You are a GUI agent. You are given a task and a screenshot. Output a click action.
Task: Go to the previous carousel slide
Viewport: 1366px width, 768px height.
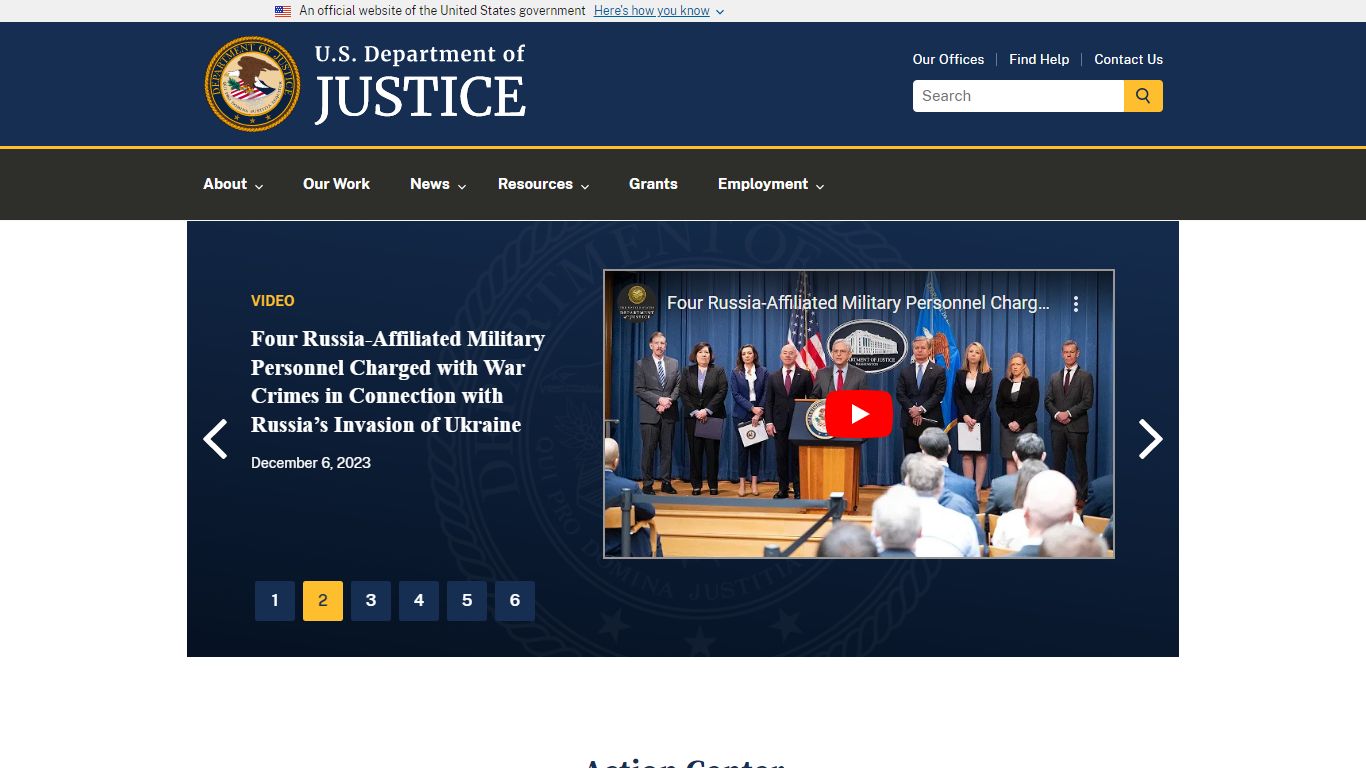click(x=215, y=439)
